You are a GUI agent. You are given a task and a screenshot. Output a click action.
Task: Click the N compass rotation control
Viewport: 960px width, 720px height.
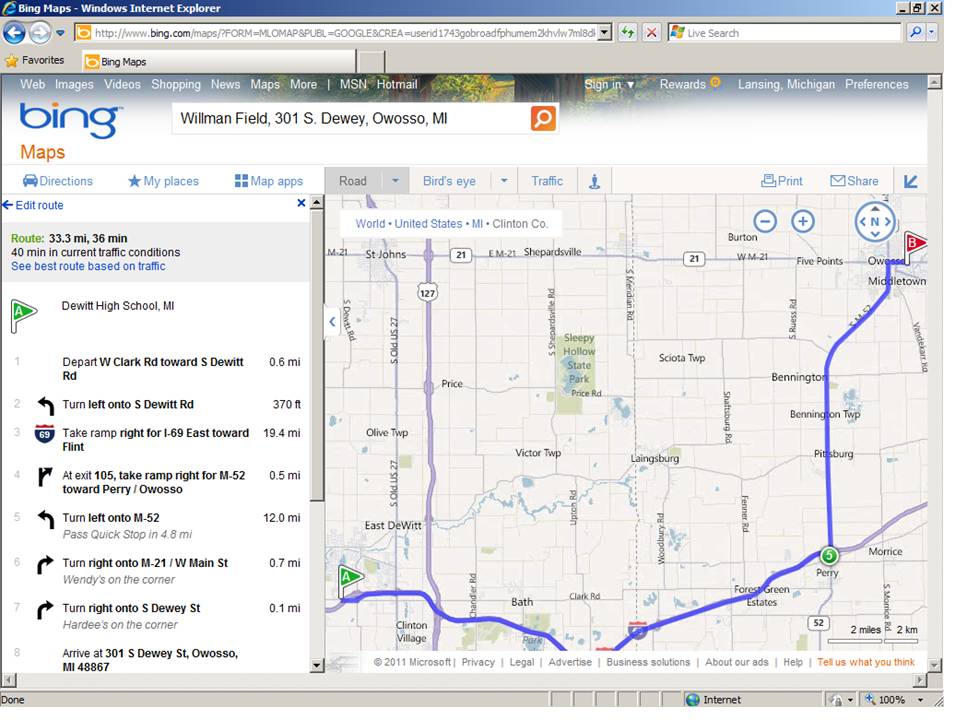[875, 222]
